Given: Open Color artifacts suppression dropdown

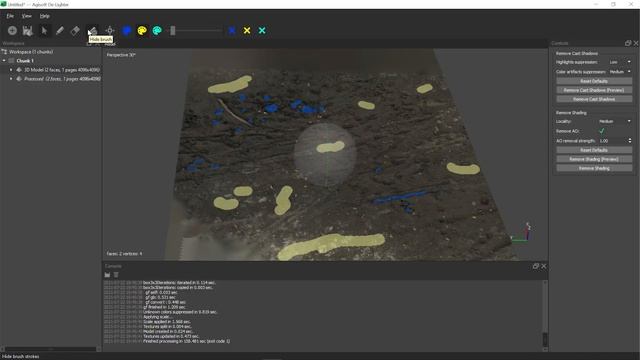Looking at the screenshot, I should point(620,72).
